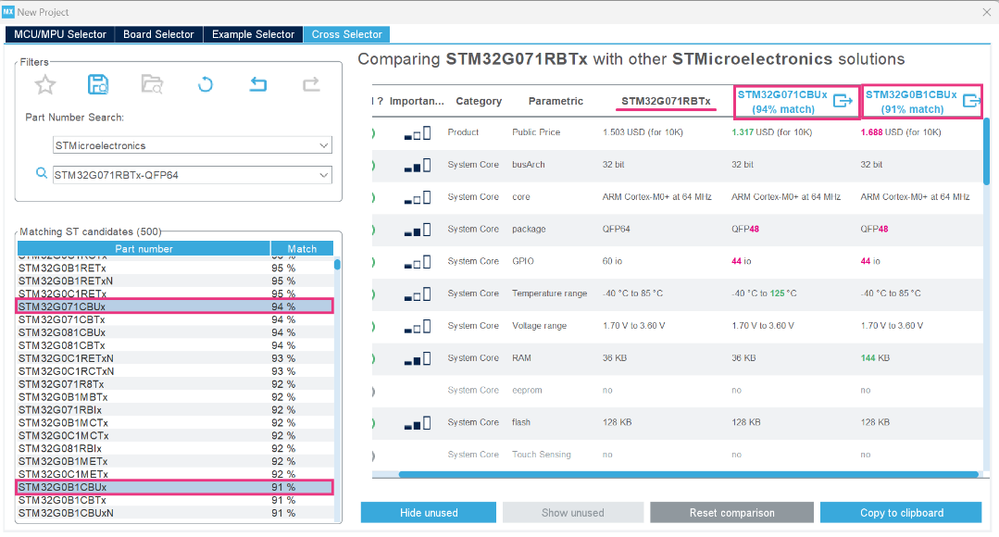This screenshot has width=999, height=537.
Task: Adjust importance level icon for package row
Action: click(417, 230)
